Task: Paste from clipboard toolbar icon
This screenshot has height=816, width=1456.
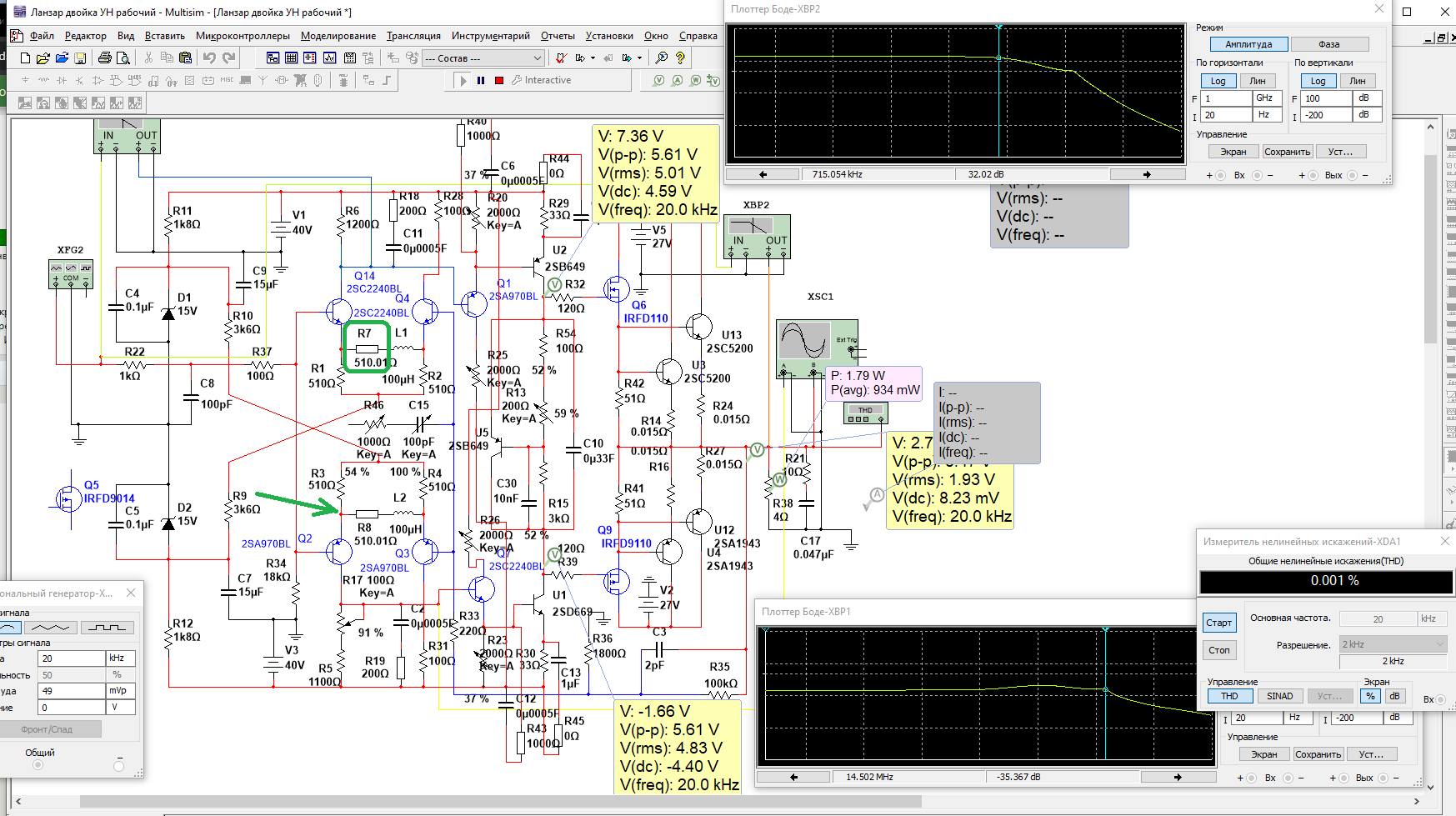Action: (x=185, y=58)
